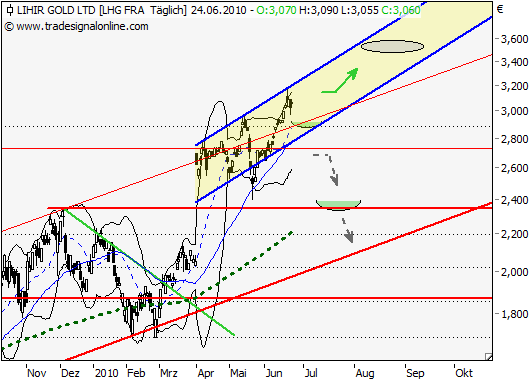Click the 1,800 price axis label

pyautogui.click(x=514, y=314)
